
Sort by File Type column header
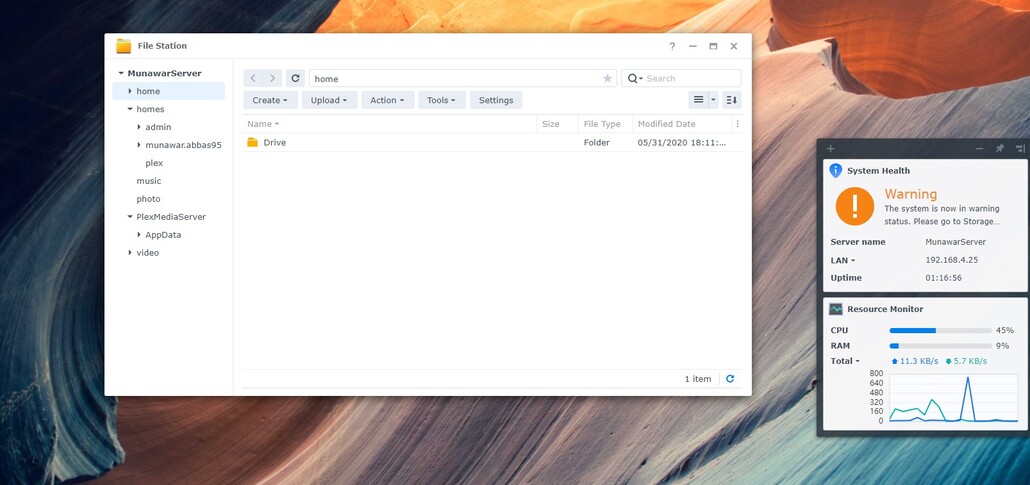(605, 124)
